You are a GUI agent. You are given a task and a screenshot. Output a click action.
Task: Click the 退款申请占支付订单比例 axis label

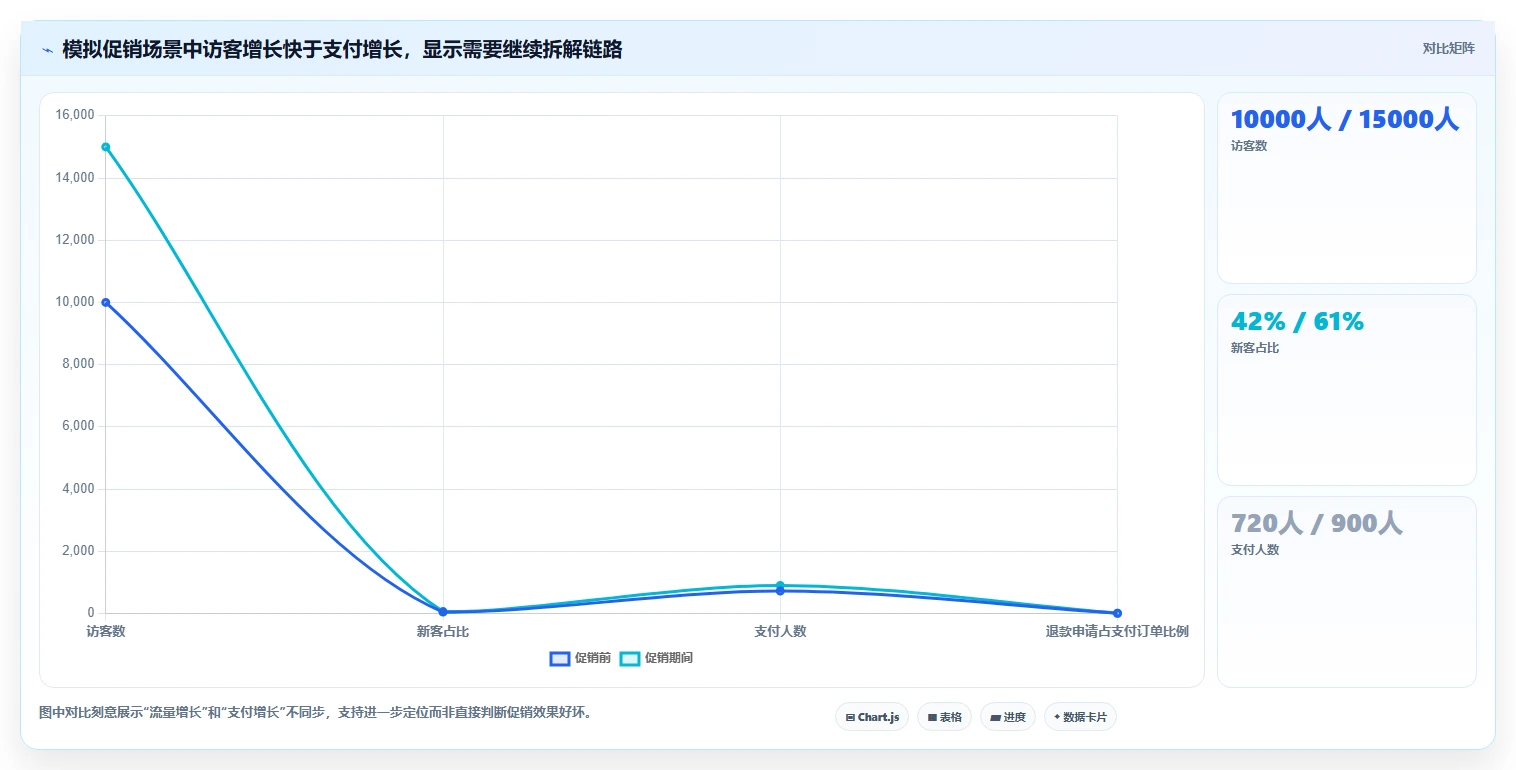pos(1117,632)
